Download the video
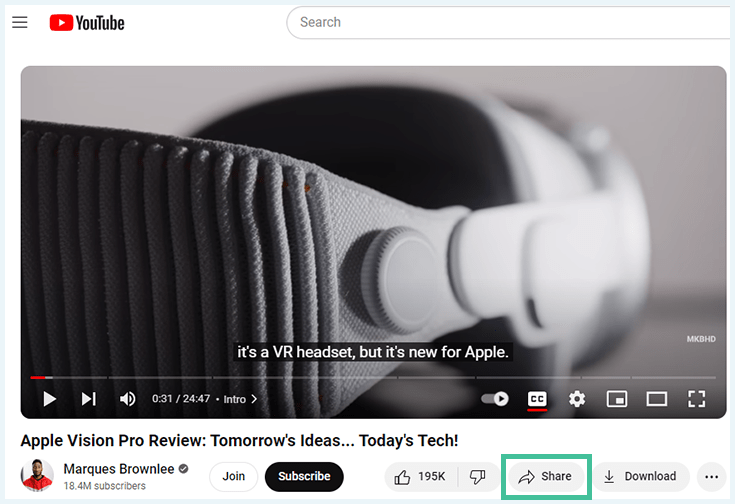735x504 pixels. coord(641,477)
